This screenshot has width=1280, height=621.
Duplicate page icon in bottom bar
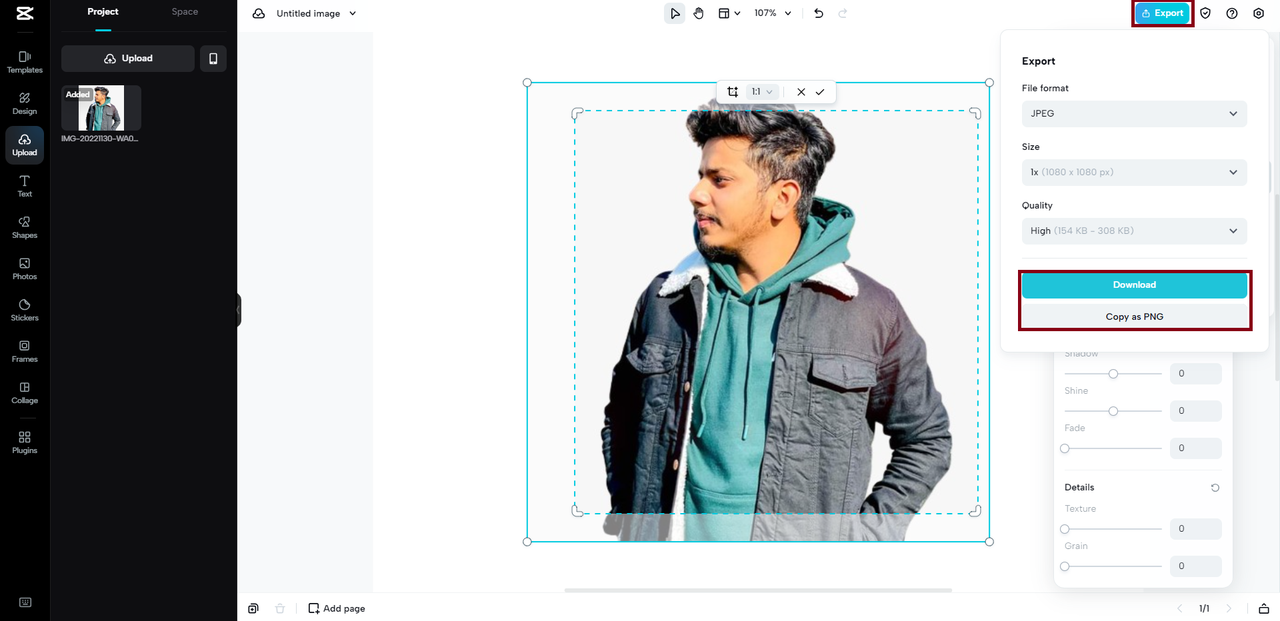pos(254,608)
